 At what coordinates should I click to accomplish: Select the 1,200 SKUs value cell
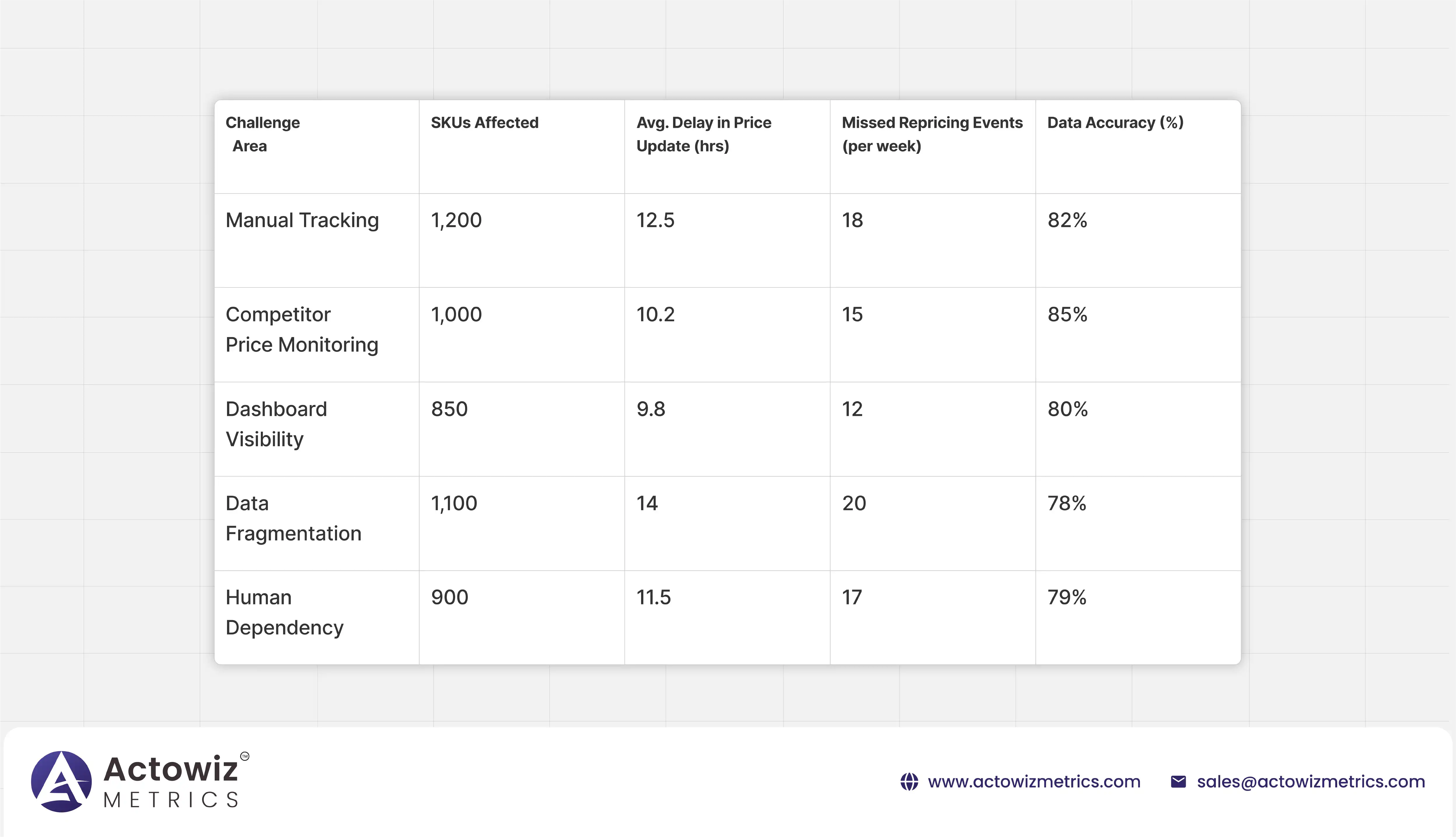[456, 220]
